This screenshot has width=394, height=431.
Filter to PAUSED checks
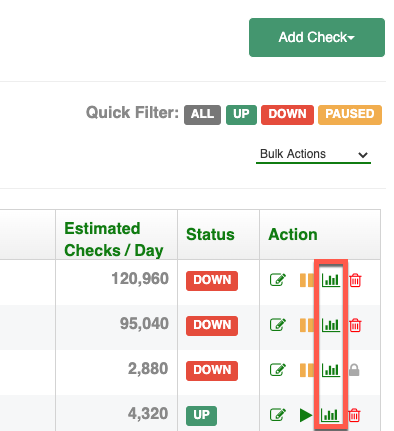point(350,115)
